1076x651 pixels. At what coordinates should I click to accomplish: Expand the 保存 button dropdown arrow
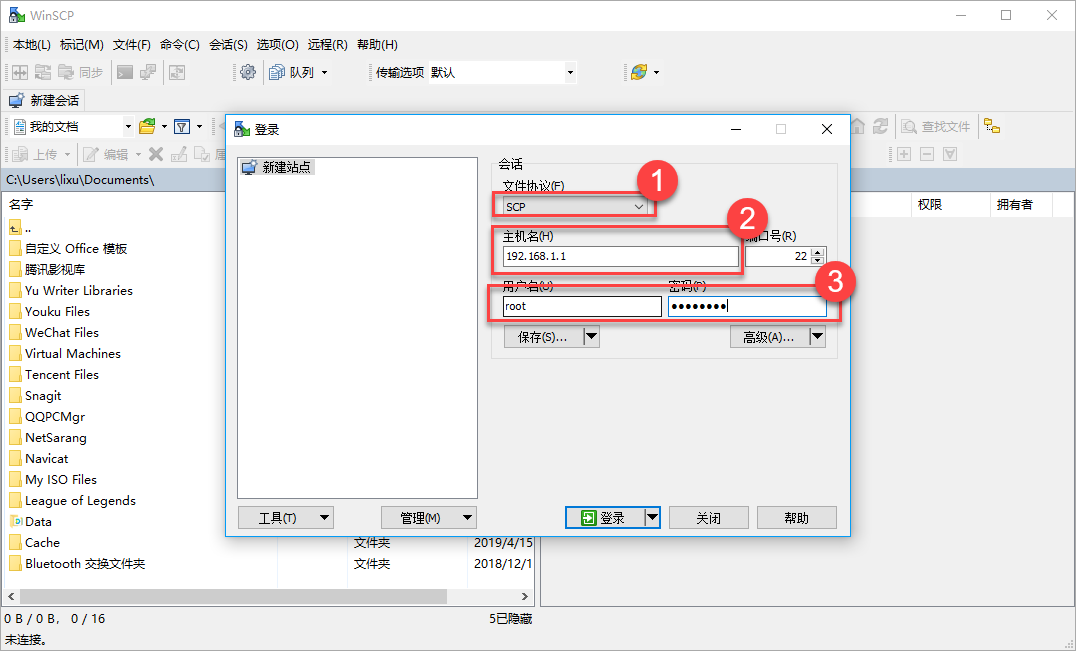point(591,337)
